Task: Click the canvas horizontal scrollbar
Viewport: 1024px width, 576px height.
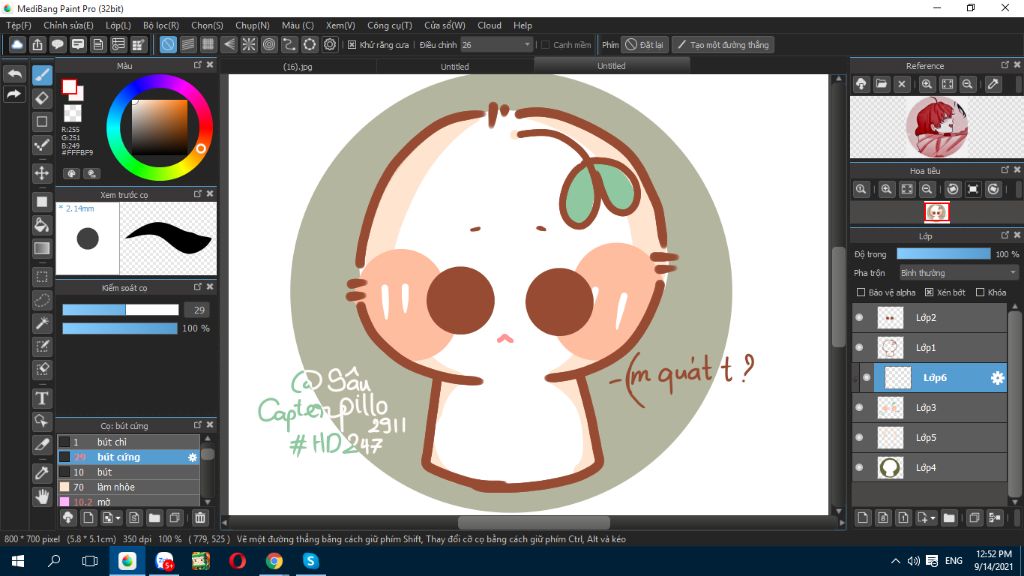Action: [534, 522]
